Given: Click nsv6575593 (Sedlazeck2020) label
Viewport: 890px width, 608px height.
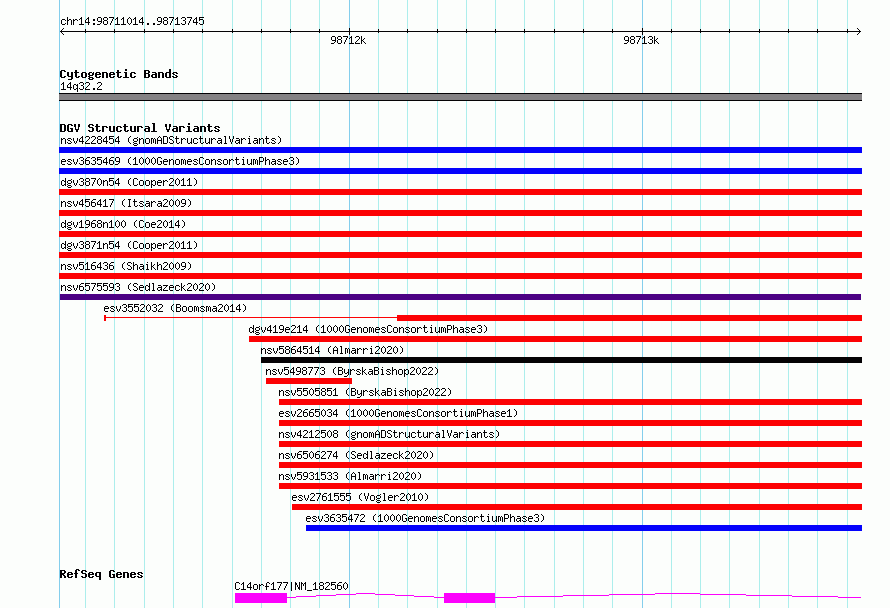Looking at the screenshot, I should 138,287.
